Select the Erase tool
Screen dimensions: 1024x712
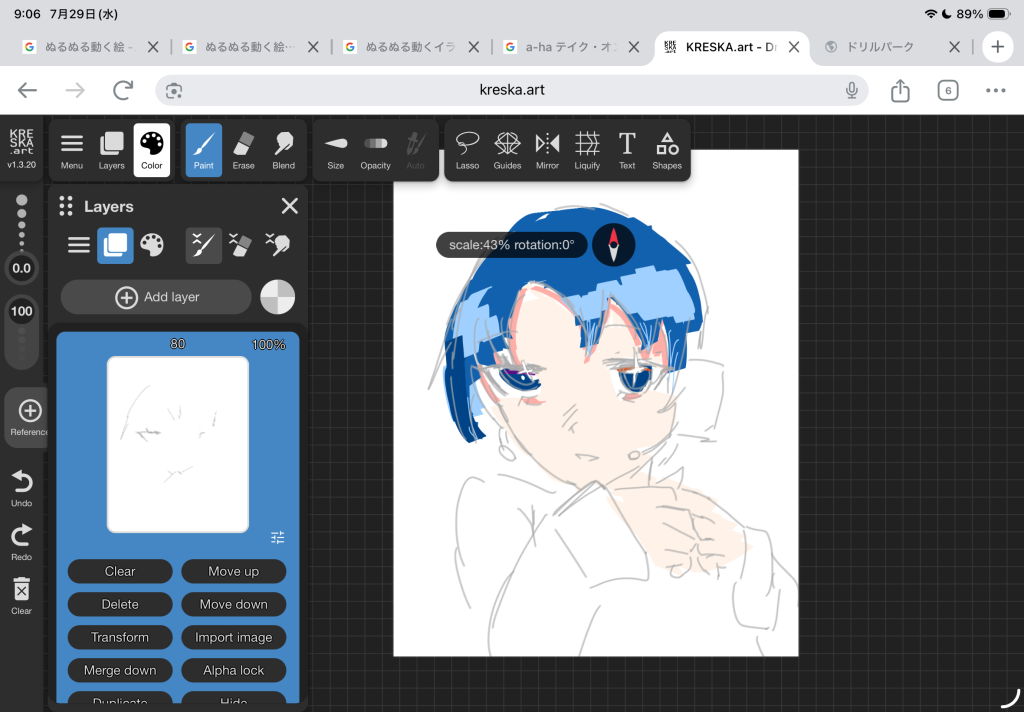tap(244, 150)
